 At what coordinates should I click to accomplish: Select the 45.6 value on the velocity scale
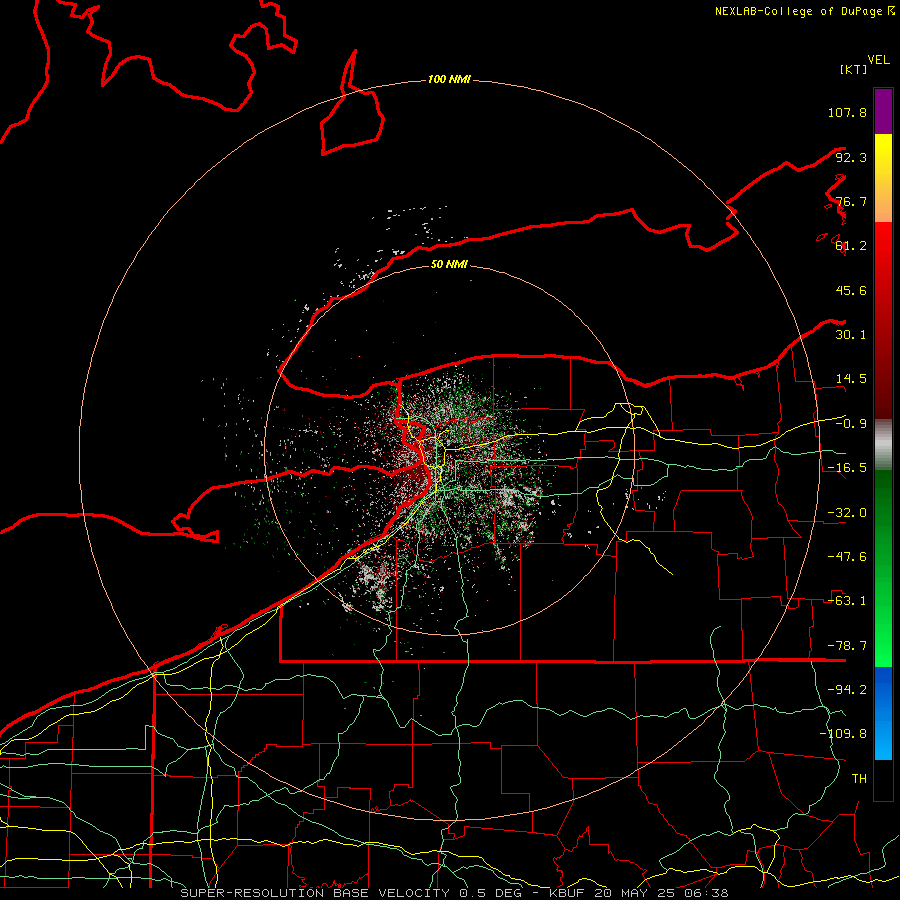click(x=851, y=290)
